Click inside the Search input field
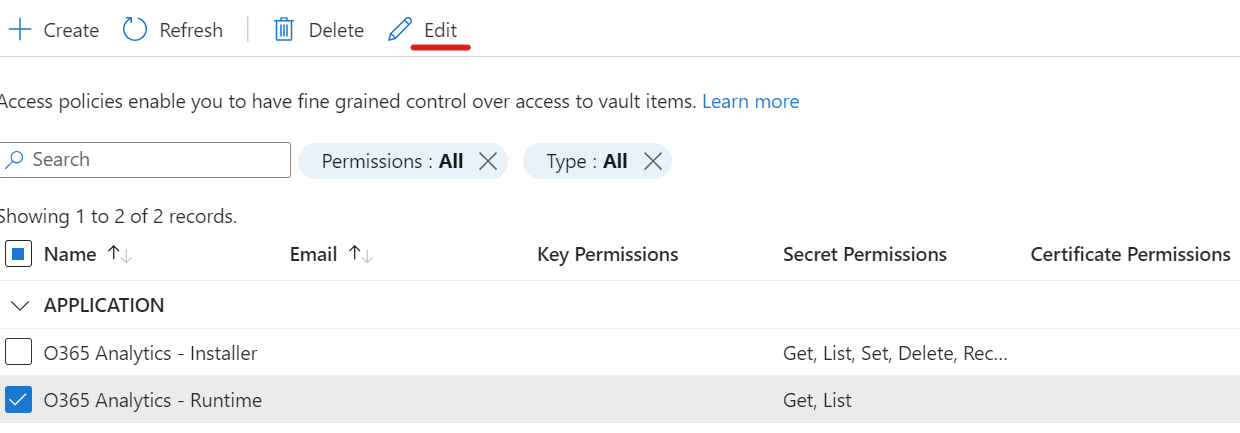 pos(159,160)
